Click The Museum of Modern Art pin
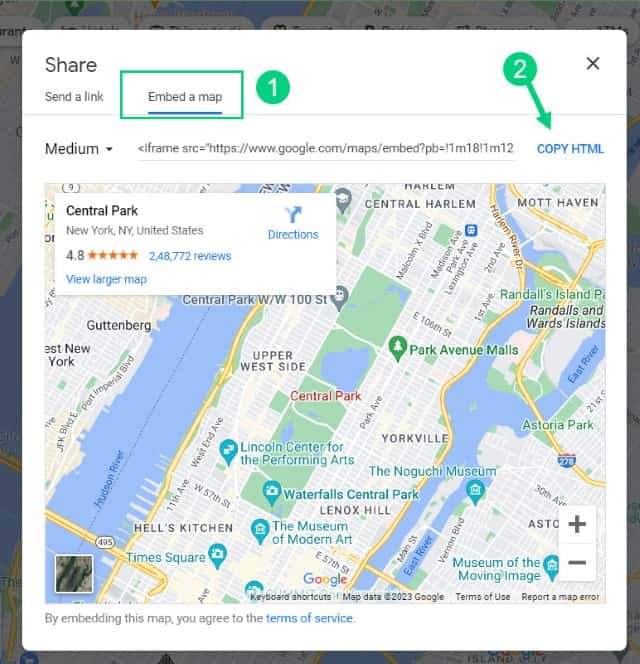This screenshot has height=664, width=640. point(260,531)
